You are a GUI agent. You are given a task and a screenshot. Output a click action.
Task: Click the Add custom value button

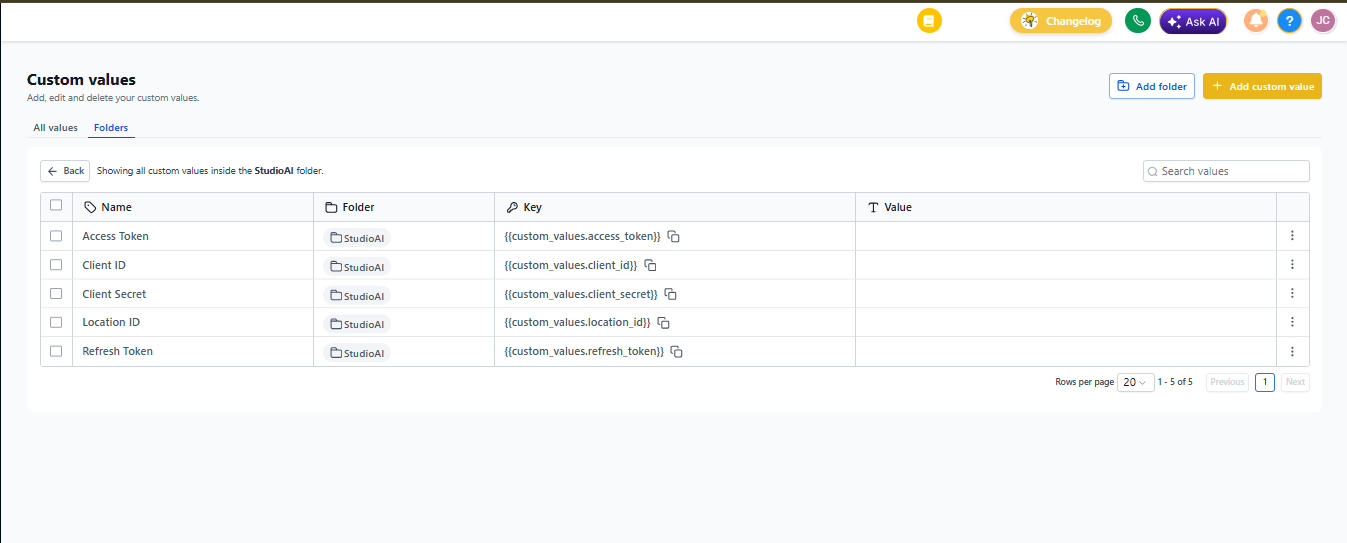point(1262,86)
